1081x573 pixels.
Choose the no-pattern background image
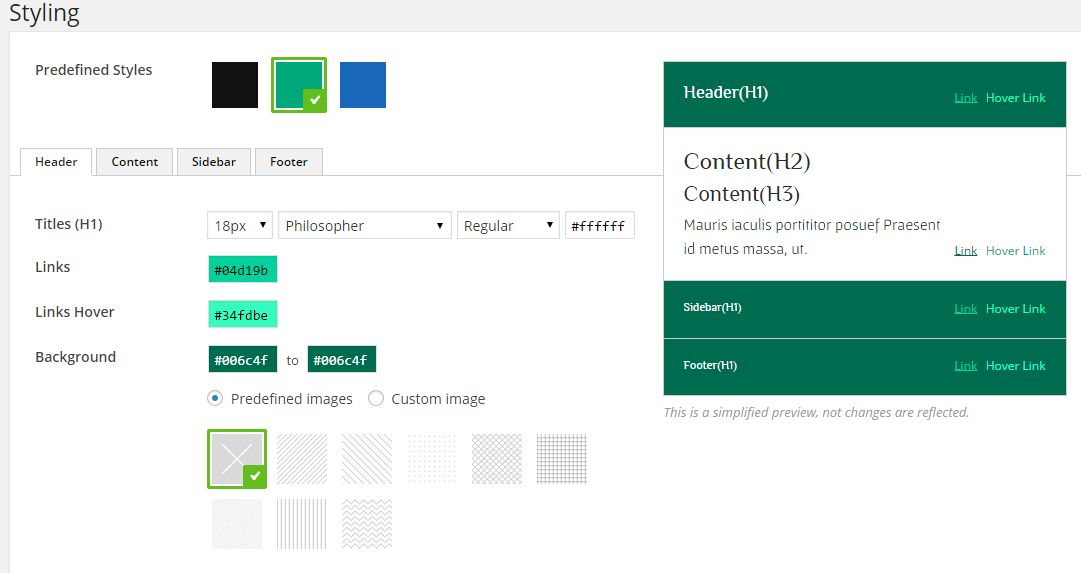coord(237,459)
